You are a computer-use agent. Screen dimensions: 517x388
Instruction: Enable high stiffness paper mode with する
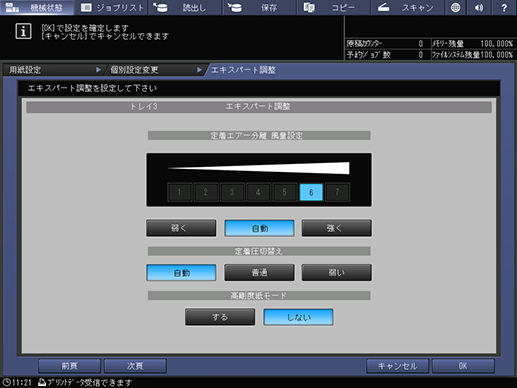[x=220, y=317]
